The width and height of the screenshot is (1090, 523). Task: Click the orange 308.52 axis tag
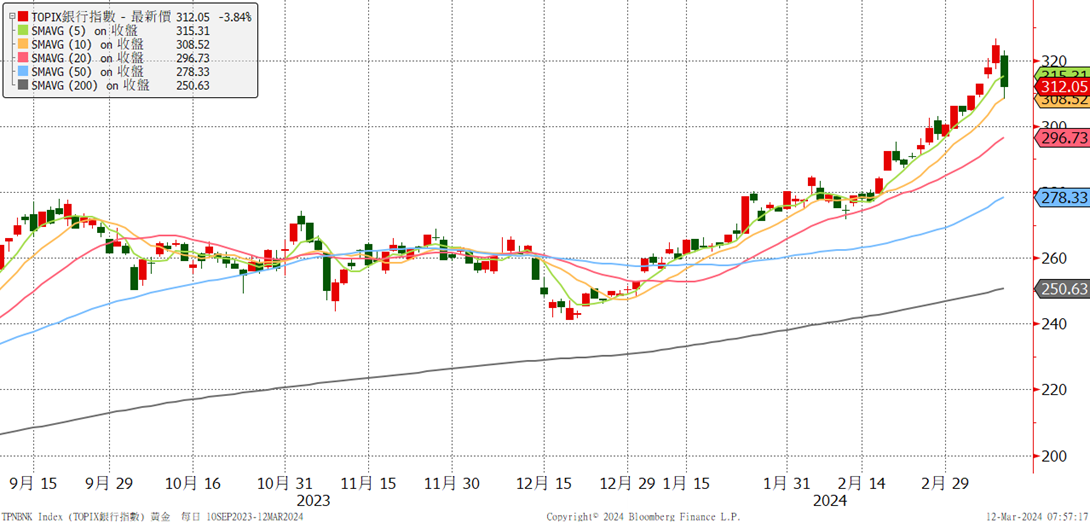click(1062, 100)
